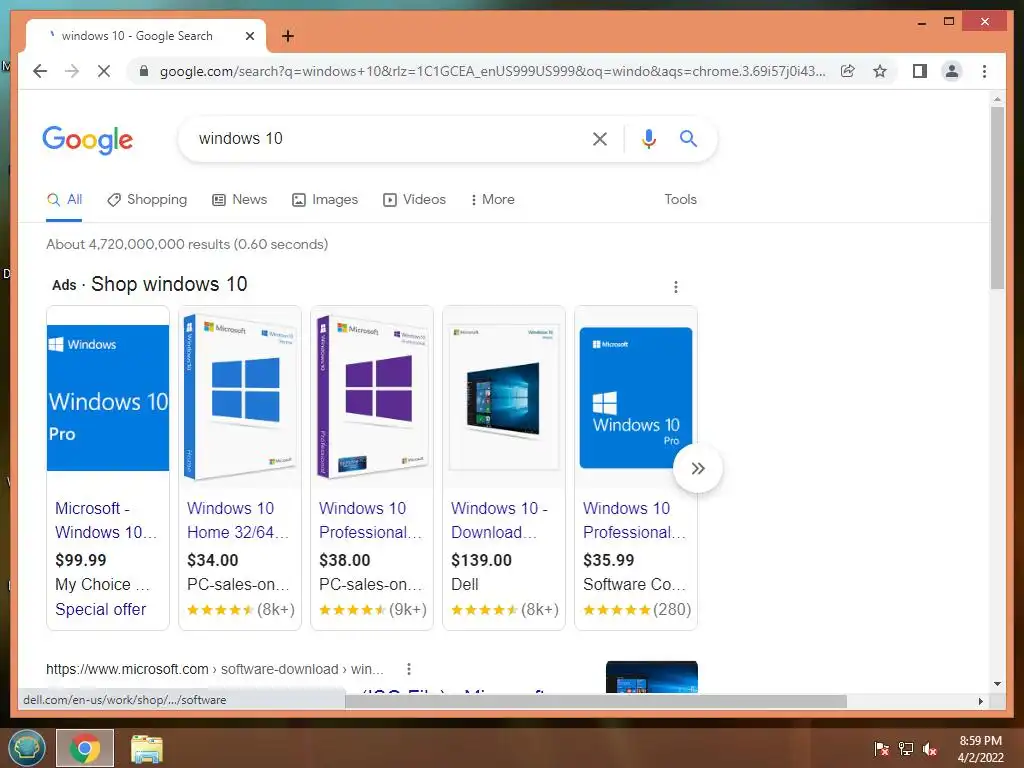Bookmark this page with star
This screenshot has height=768, width=1024.
880,71
